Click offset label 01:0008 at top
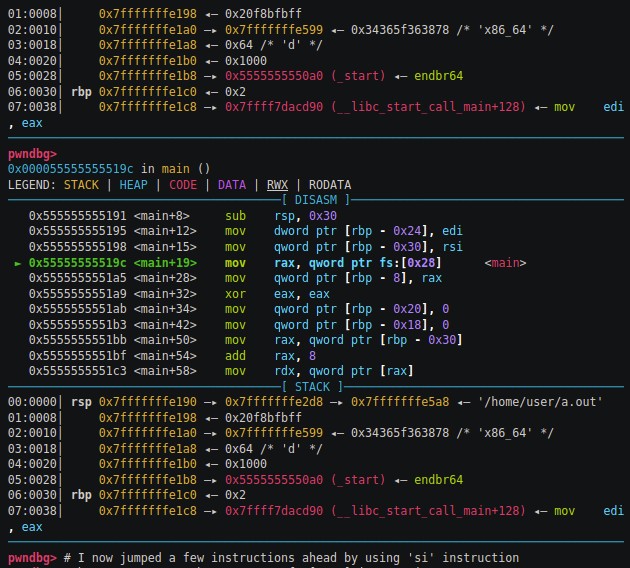The width and height of the screenshot is (630, 568). 32,14
